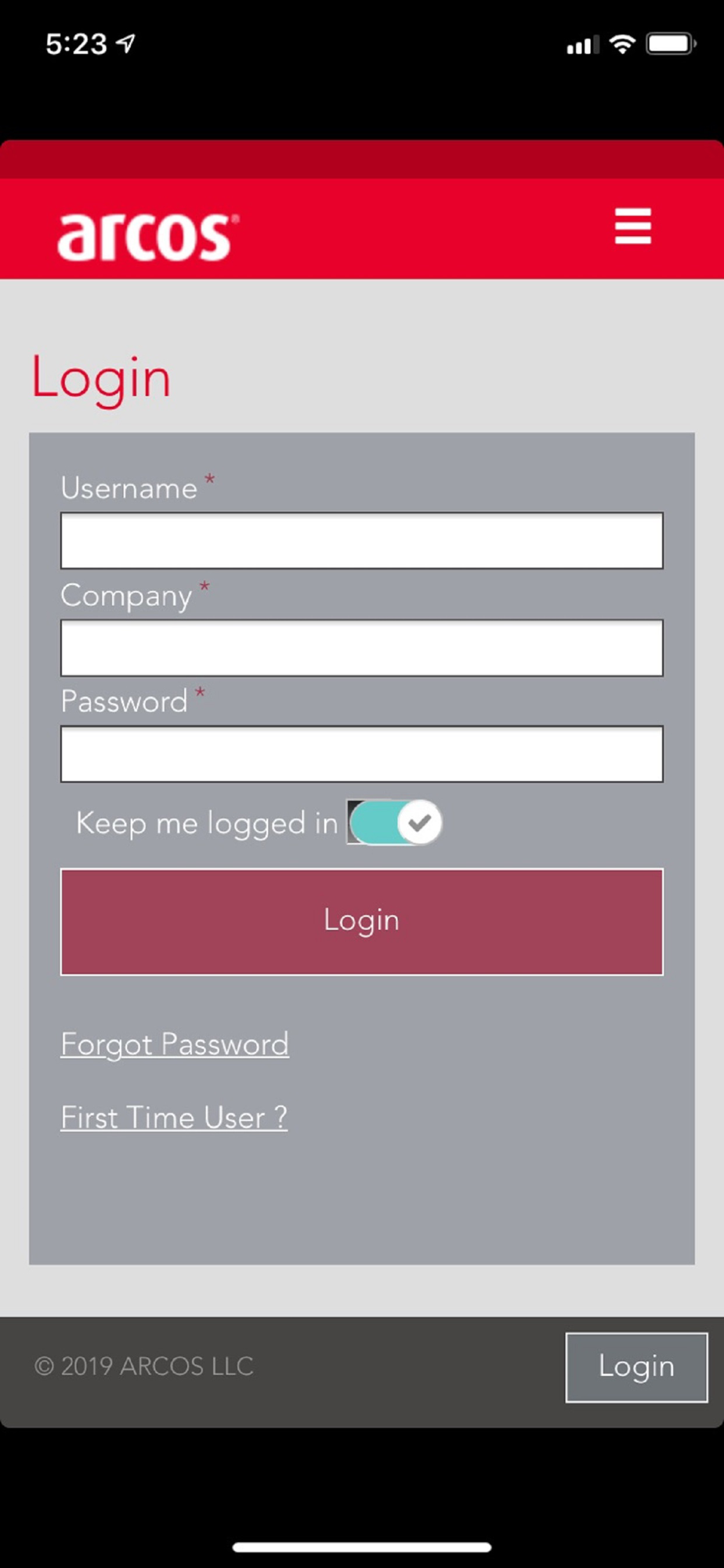Open the hamburger menu icon
The width and height of the screenshot is (724, 1568).
tap(632, 227)
